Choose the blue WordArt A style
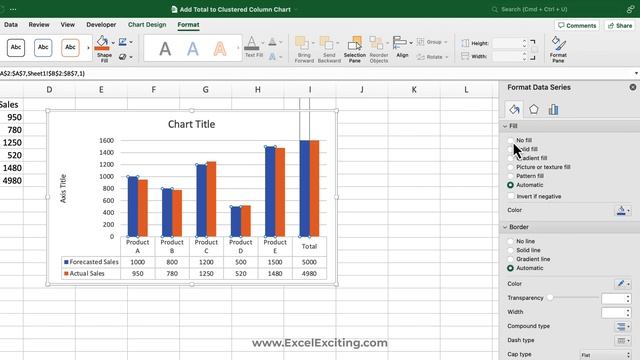The width and height of the screenshot is (640, 360). click(193, 49)
